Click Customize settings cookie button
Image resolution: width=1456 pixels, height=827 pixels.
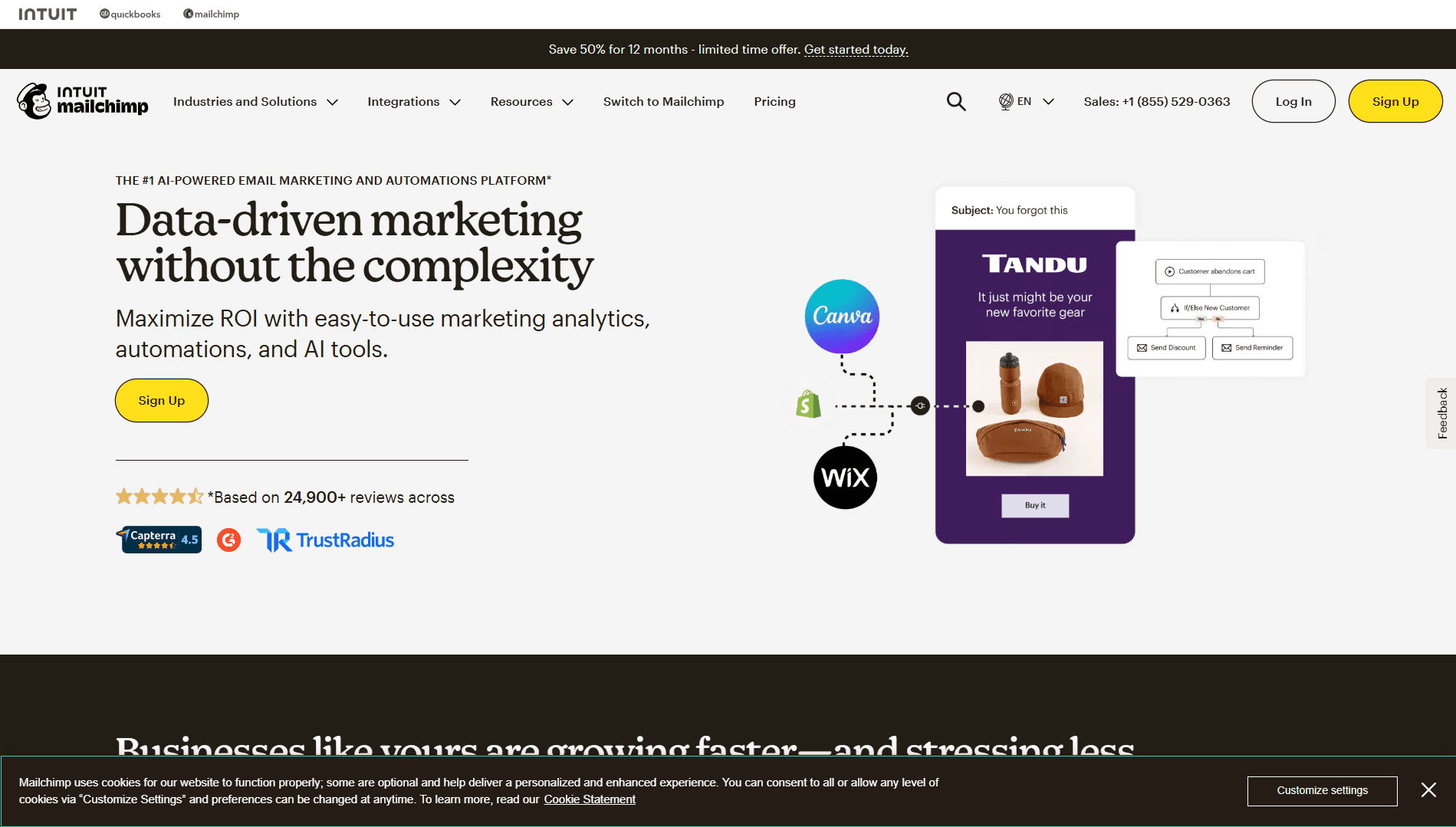pyautogui.click(x=1322, y=790)
